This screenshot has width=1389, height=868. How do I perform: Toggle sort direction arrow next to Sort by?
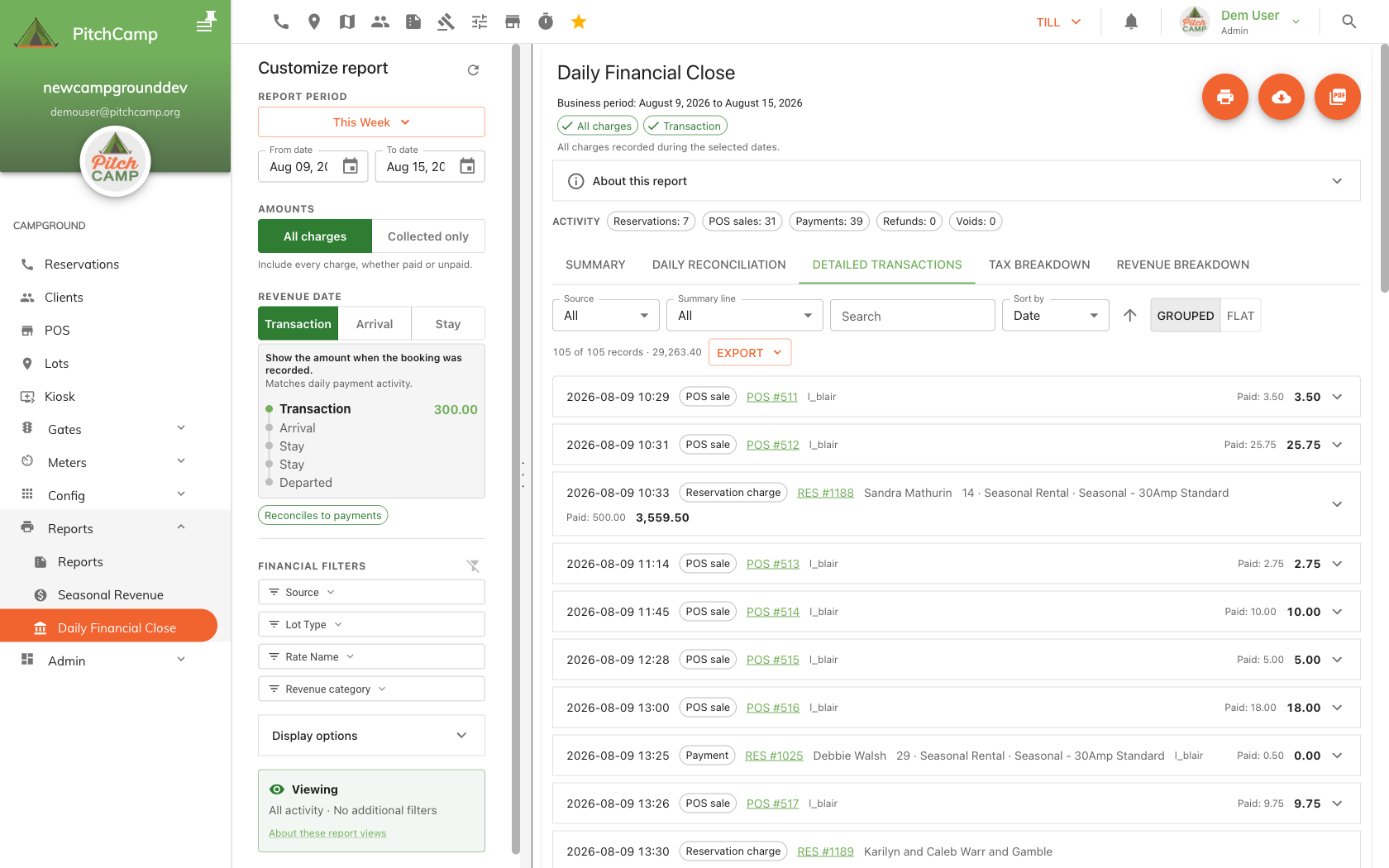[1130, 315]
